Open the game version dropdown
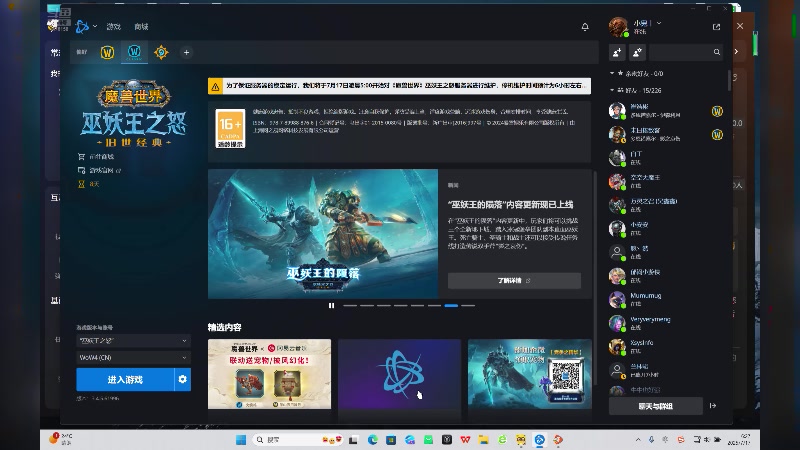Image resolution: width=800 pixels, height=450 pixels. [133, 340]
